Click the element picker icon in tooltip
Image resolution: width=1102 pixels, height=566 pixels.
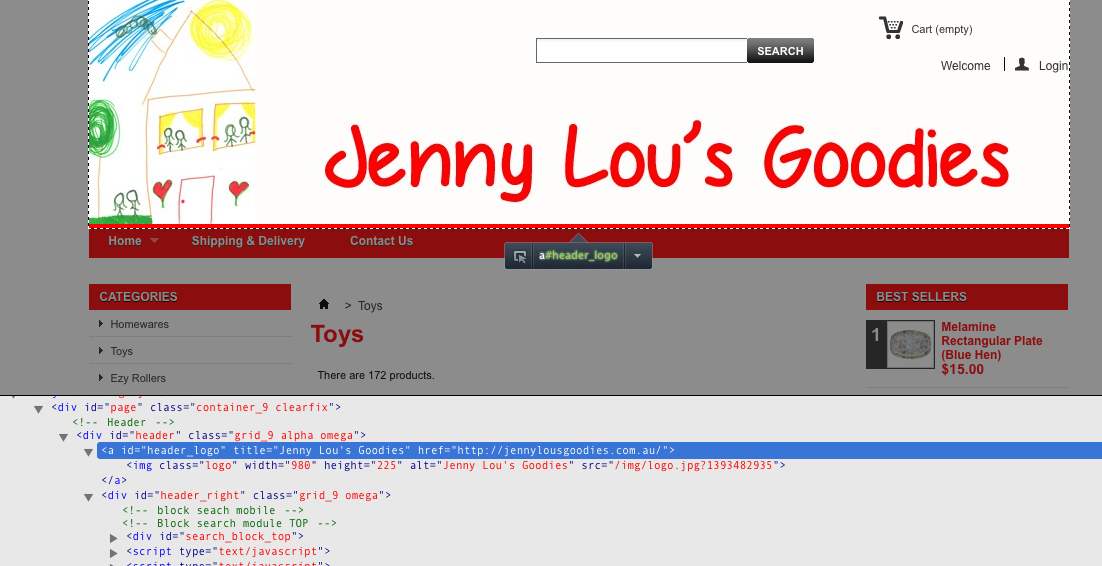pos(519,256)
